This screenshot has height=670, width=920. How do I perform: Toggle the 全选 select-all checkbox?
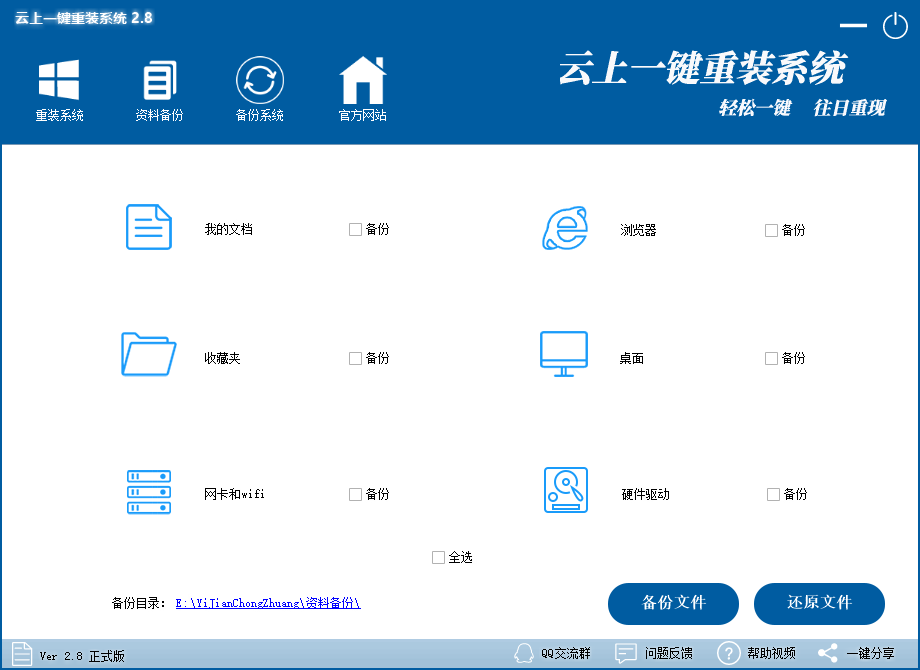point(437,557)
